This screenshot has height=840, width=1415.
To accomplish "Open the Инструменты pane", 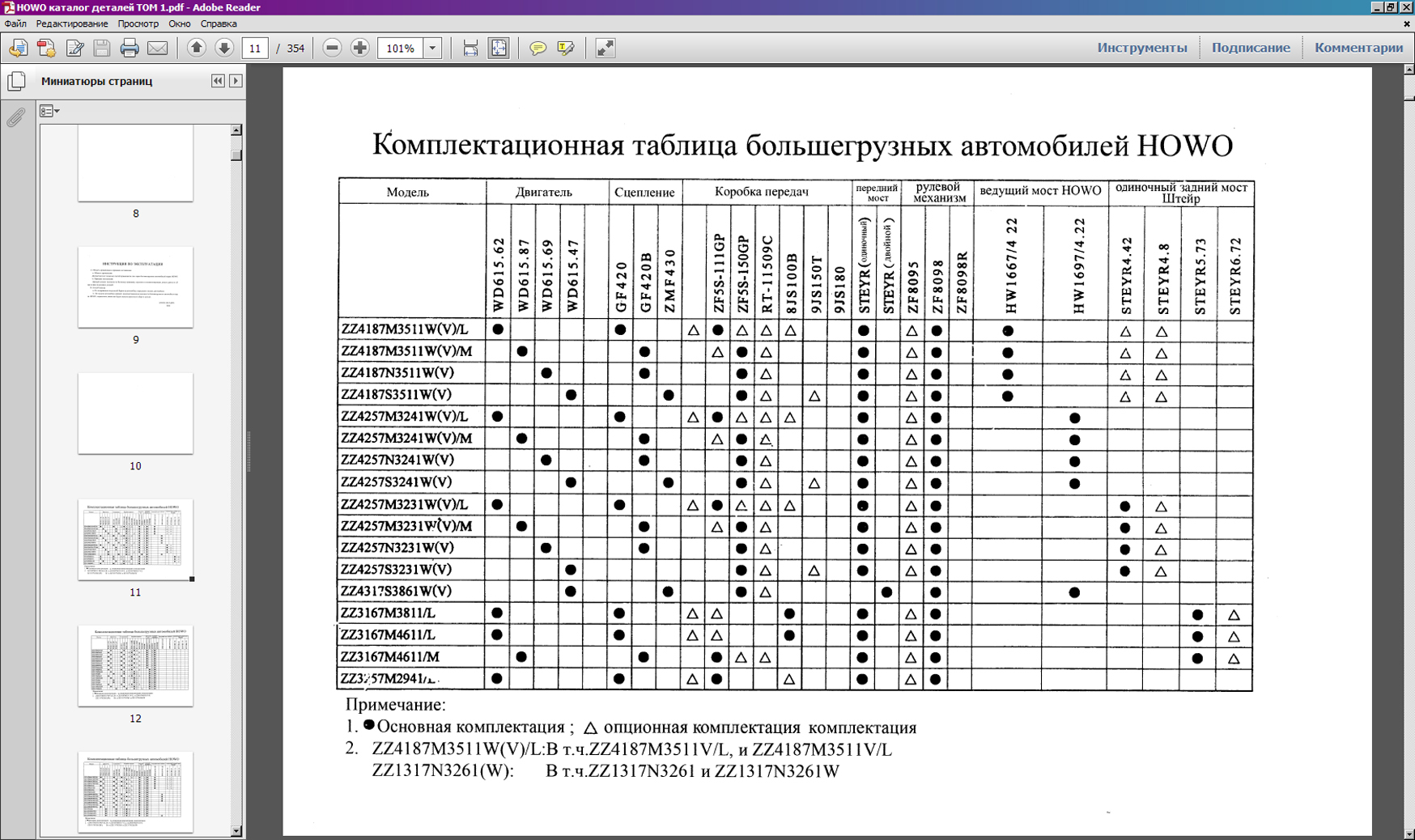I will coord(1141,48).
